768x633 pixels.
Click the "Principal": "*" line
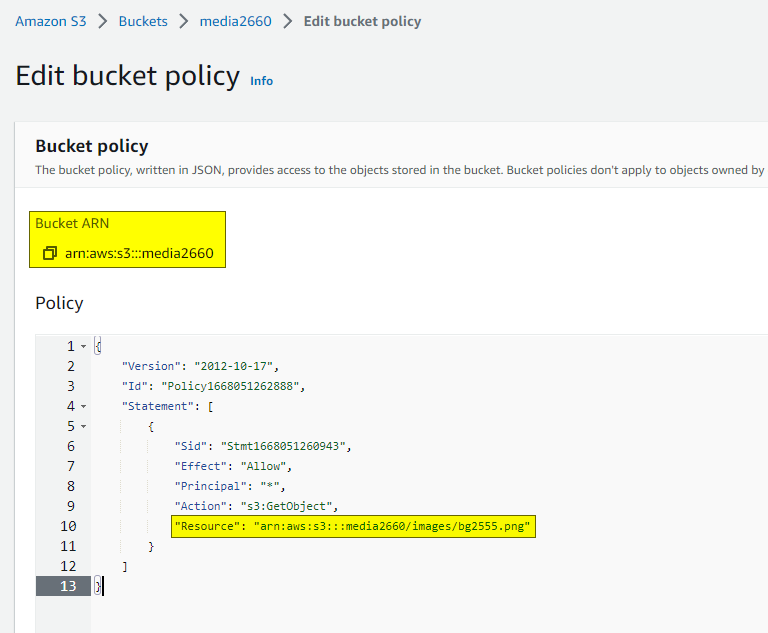pyautogui.click(x=230, y=487)
